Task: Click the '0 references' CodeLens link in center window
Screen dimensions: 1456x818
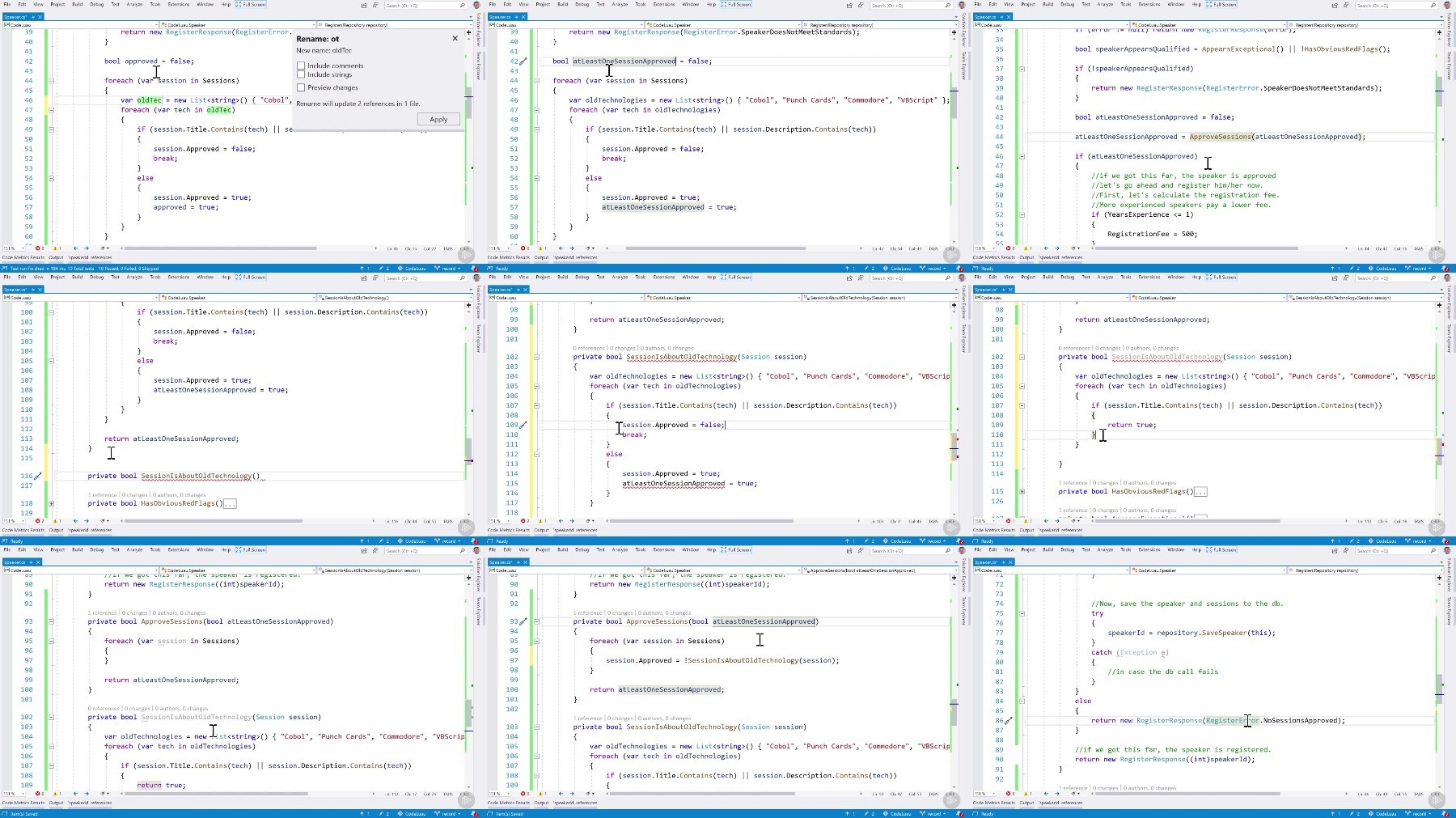Action: 589,348
